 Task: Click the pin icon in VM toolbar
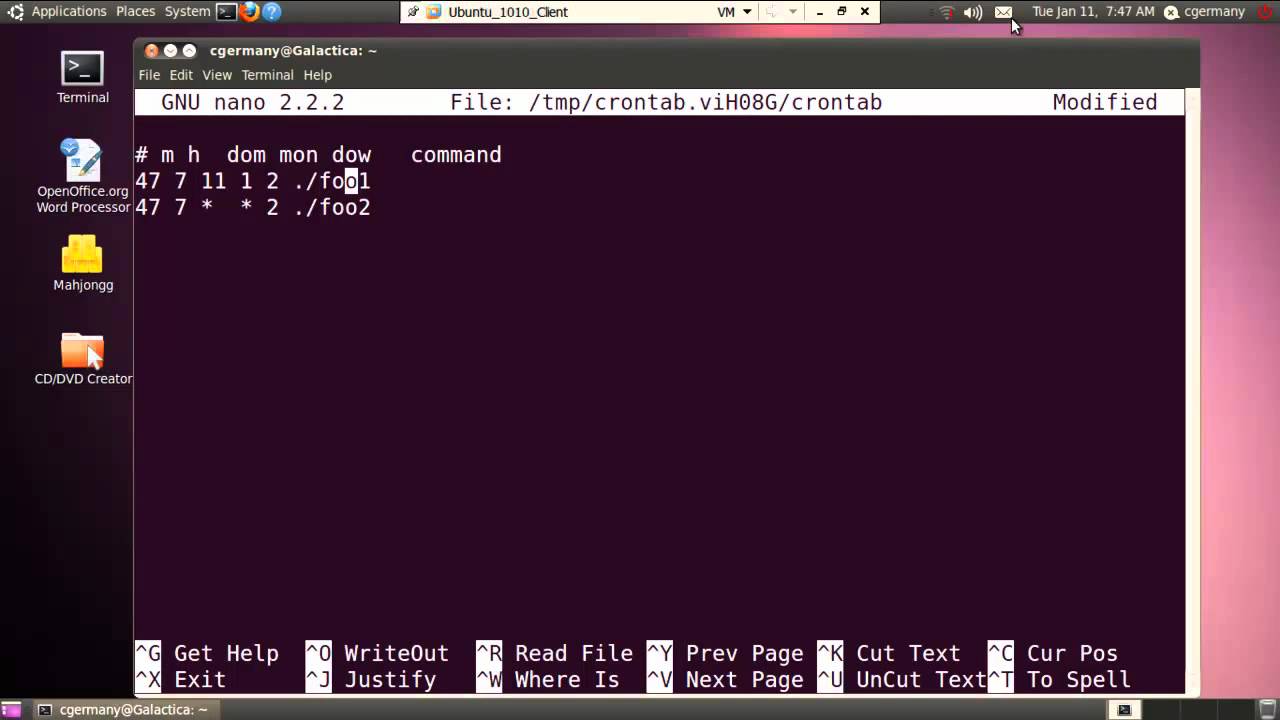(x=413, y=12)
